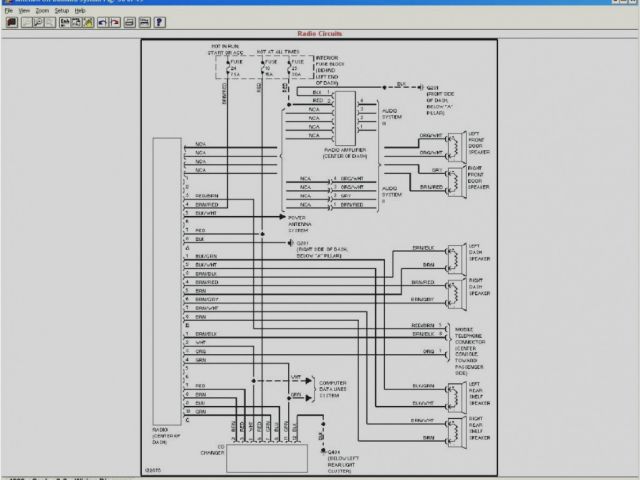Click the question mark help icon
This screenshot has width=640, height=480.
click(x=160, y=22)
